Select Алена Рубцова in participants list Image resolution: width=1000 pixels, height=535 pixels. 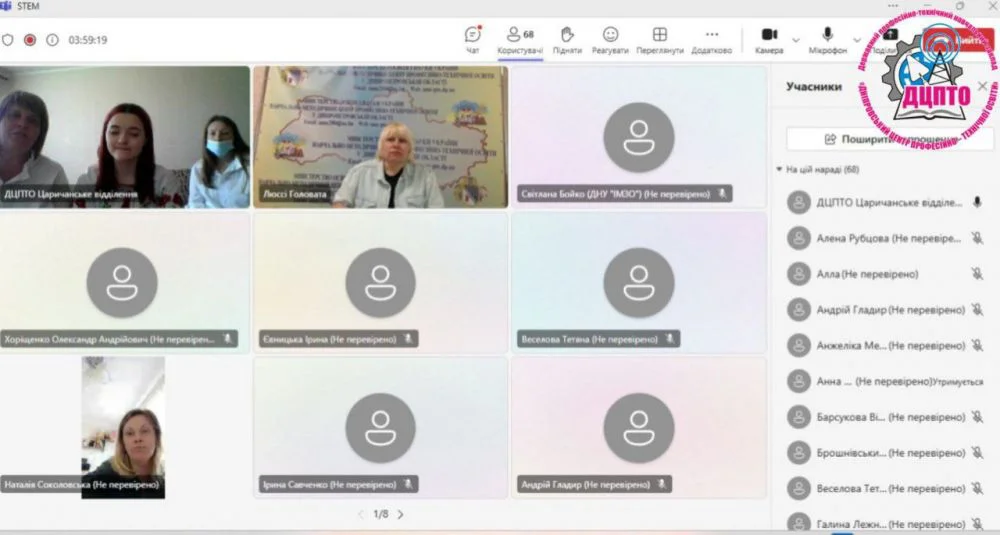point(886,238)
